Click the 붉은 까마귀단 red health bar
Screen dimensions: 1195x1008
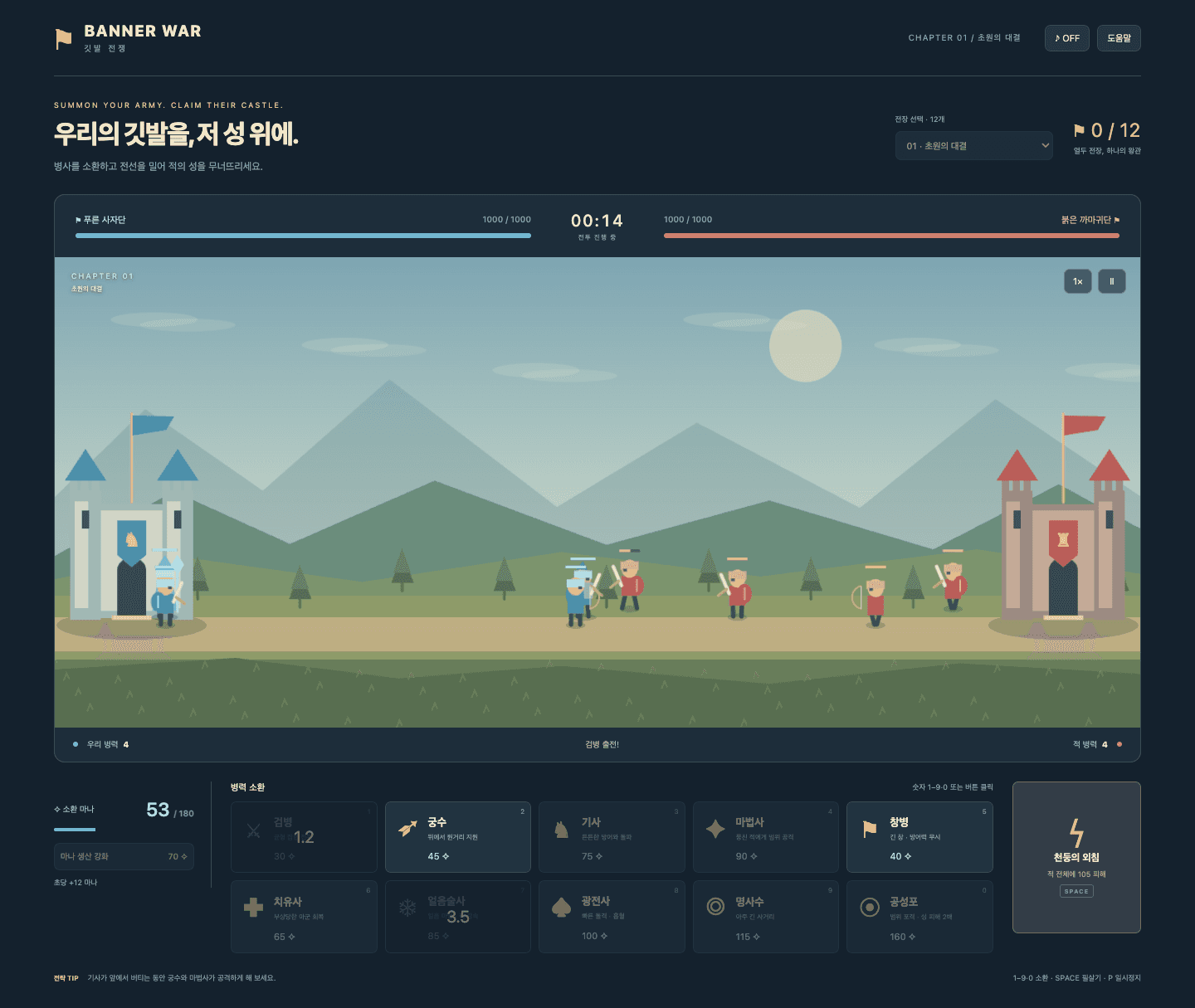pyautogui.click(x=891, y=236)
